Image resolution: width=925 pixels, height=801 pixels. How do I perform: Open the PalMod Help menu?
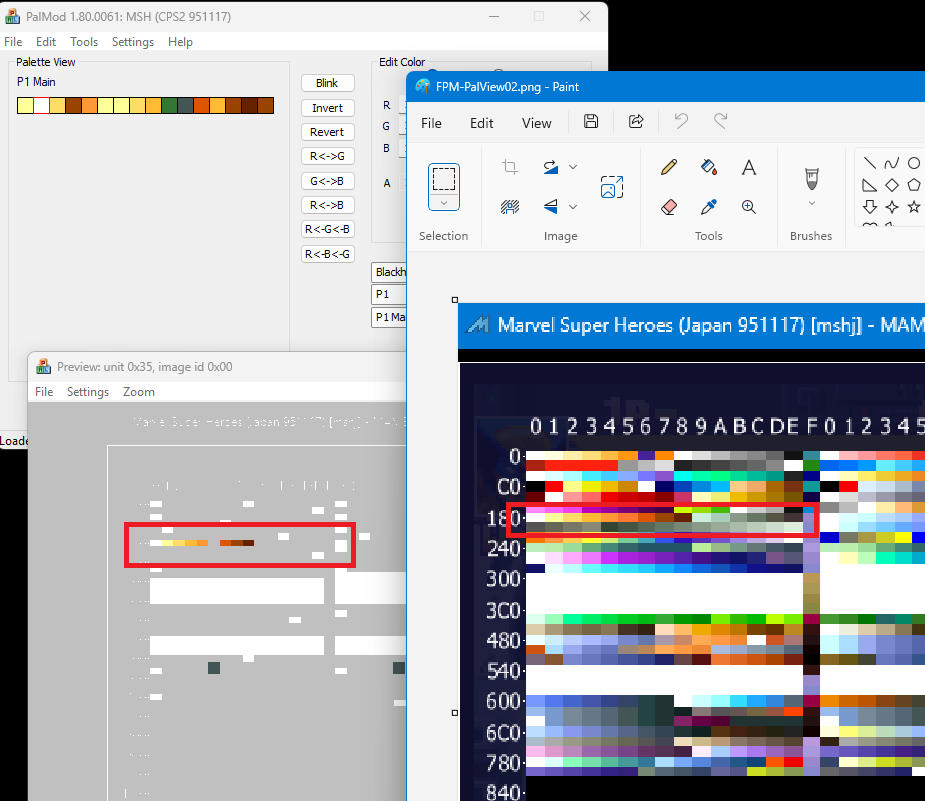(x=180, y=42)
